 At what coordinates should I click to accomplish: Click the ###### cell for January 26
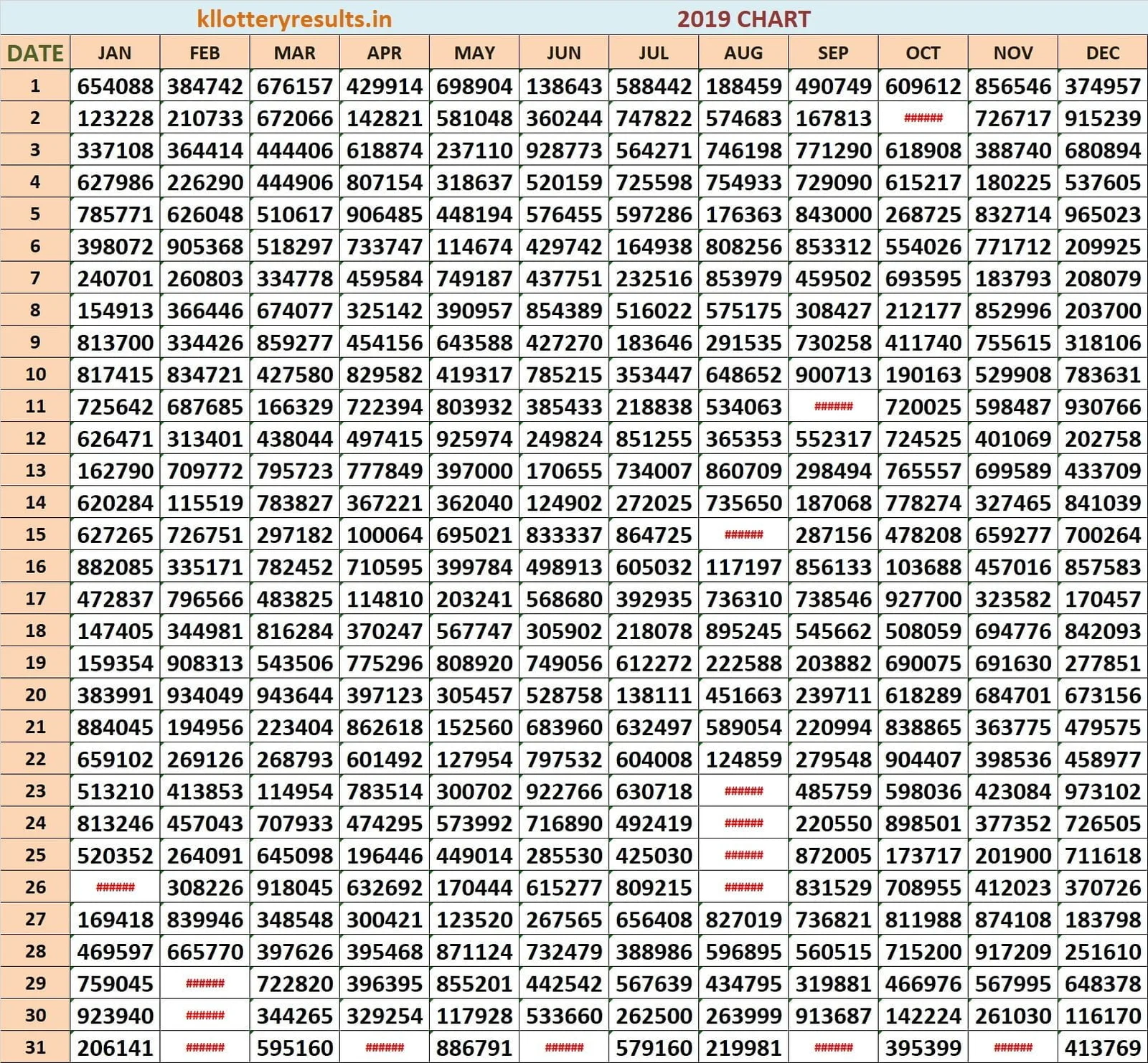pos(115,887)
